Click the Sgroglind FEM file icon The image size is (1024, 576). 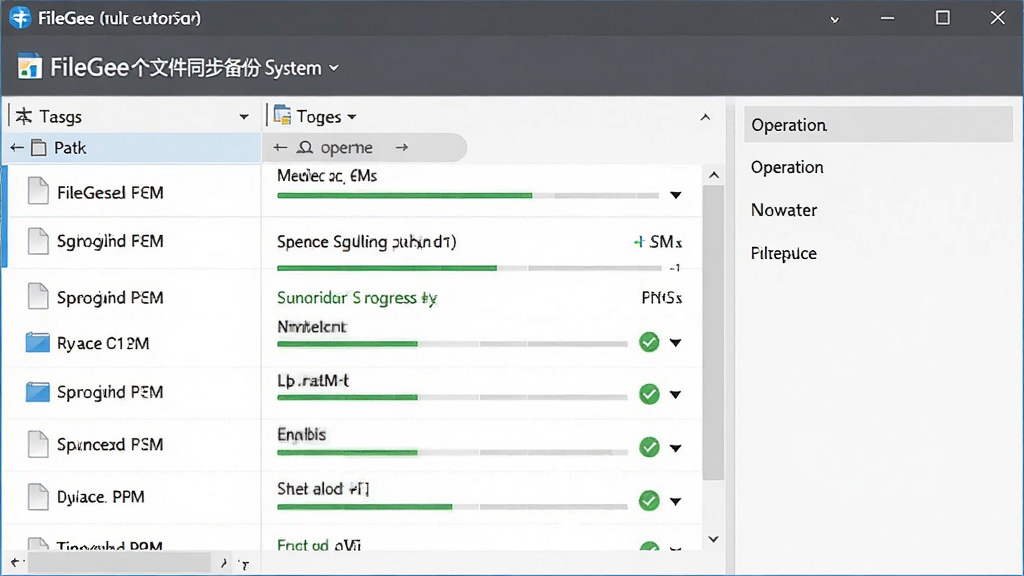tap(38, 240)
